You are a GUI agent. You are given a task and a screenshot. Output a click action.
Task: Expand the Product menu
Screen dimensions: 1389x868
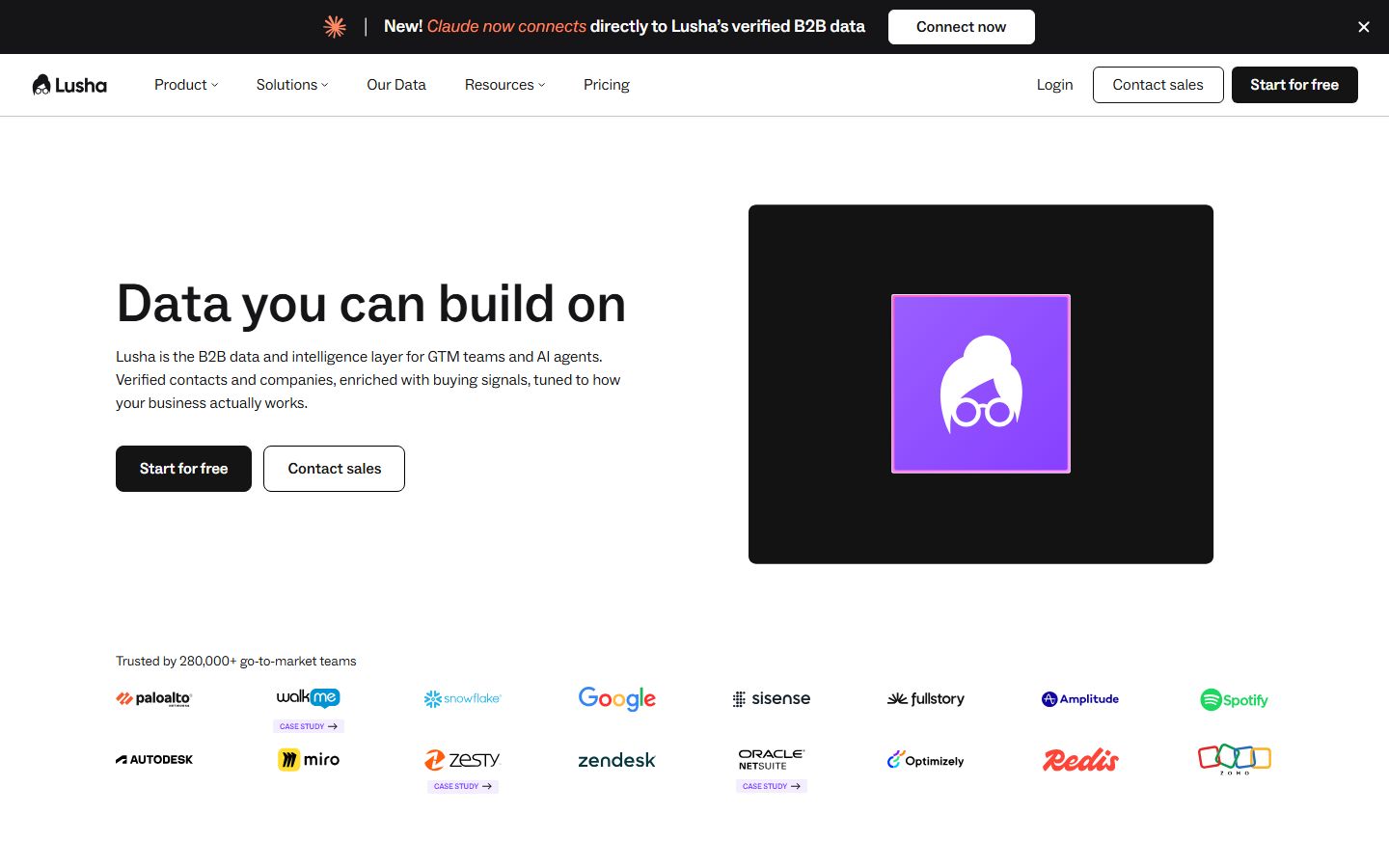[x=186, y=85]
